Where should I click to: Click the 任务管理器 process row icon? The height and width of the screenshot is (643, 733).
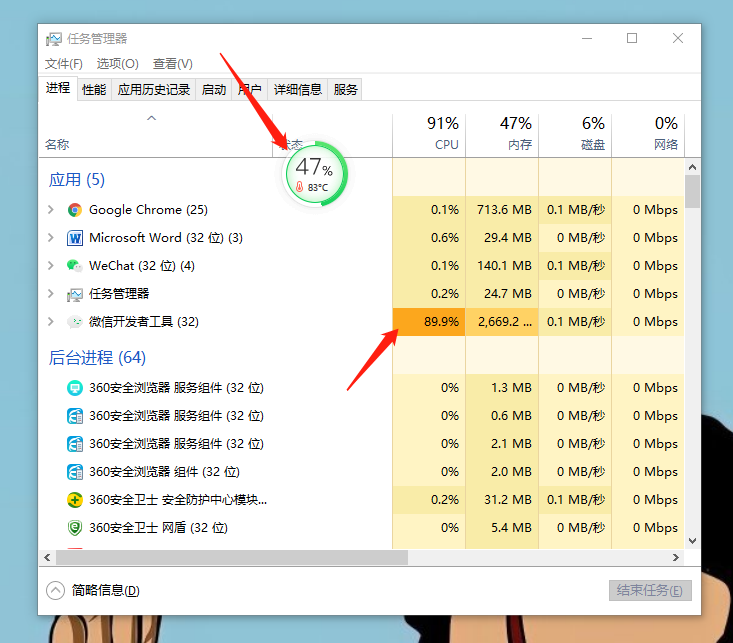tap(75, 294)
